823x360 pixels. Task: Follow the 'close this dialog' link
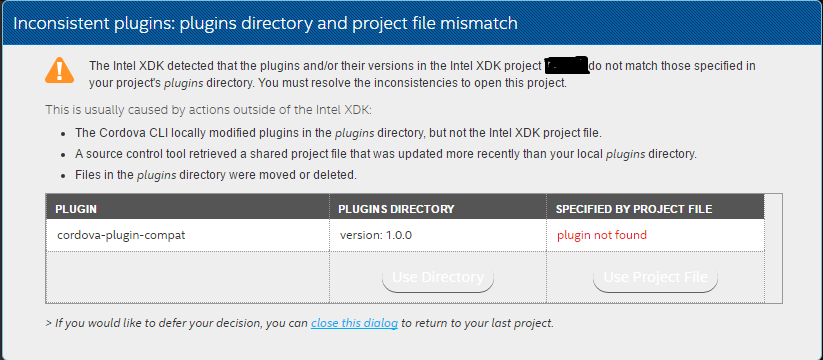tap(354, 323)
